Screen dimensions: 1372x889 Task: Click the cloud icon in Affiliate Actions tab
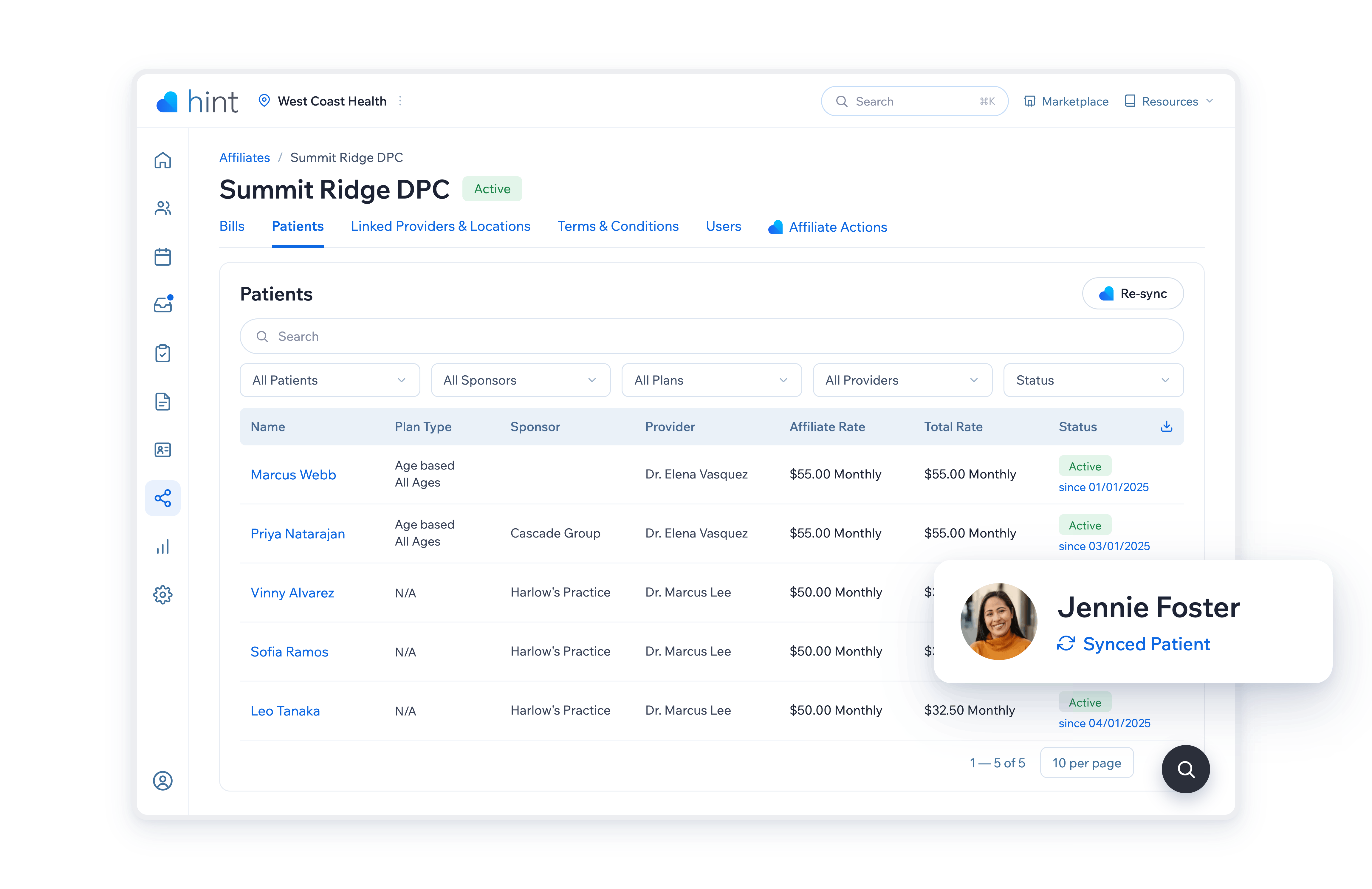pyautogui.click(x=775, y=227)
